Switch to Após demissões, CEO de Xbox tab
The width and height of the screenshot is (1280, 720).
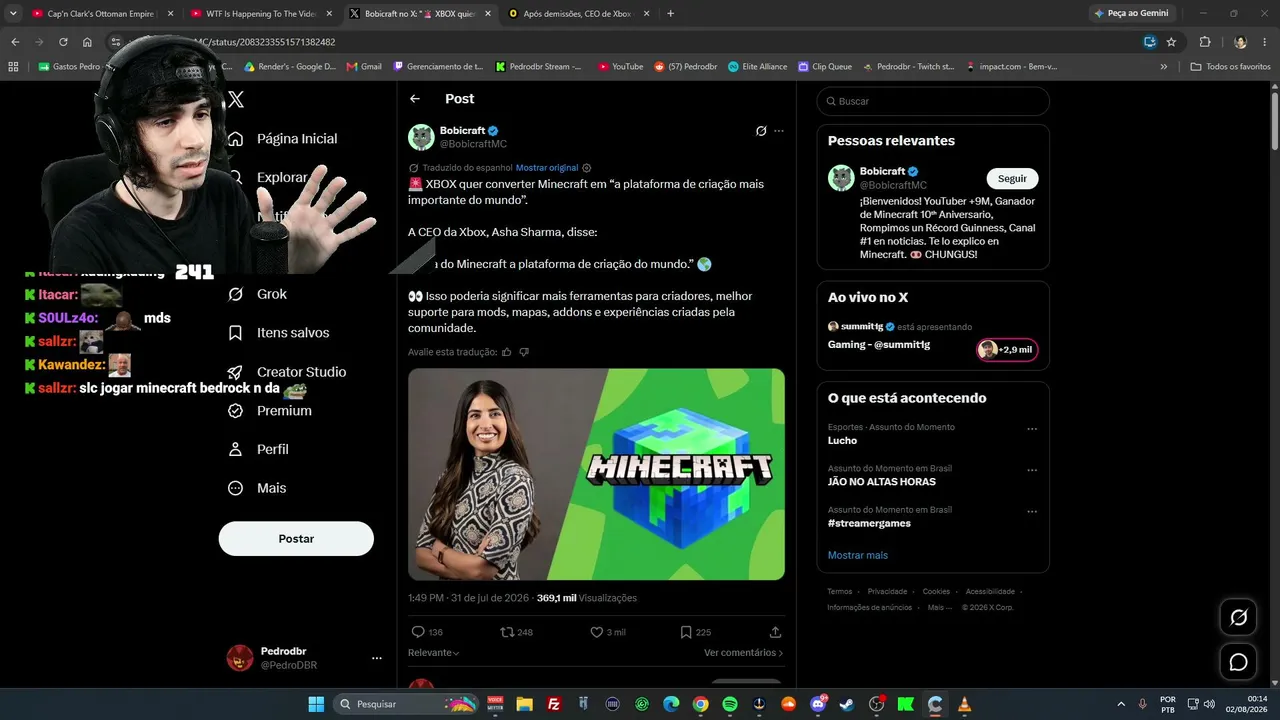coord(579,13)
